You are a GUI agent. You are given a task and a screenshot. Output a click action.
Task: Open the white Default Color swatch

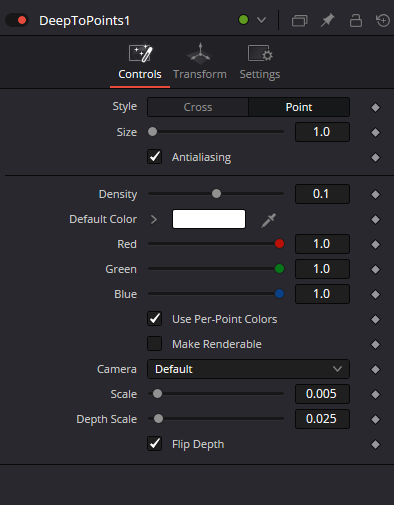tap(209, 219)
